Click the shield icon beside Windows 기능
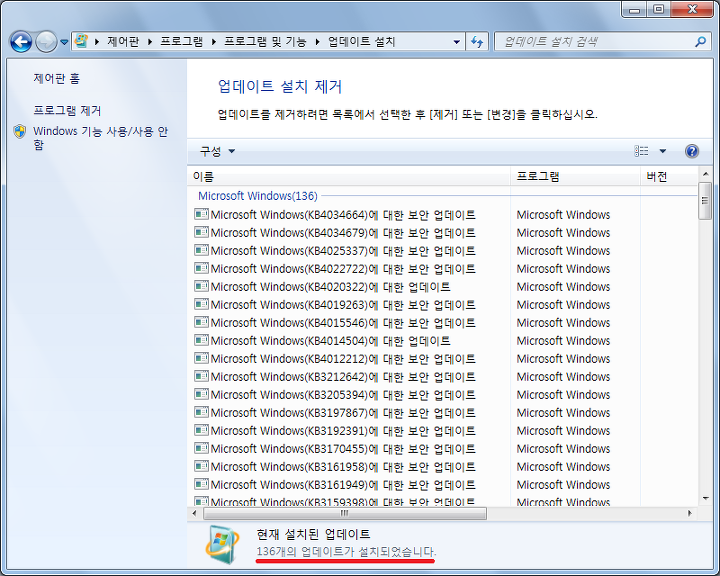This screenshot has height=576, width=720. pyautogui.click(x=20, y=131)
